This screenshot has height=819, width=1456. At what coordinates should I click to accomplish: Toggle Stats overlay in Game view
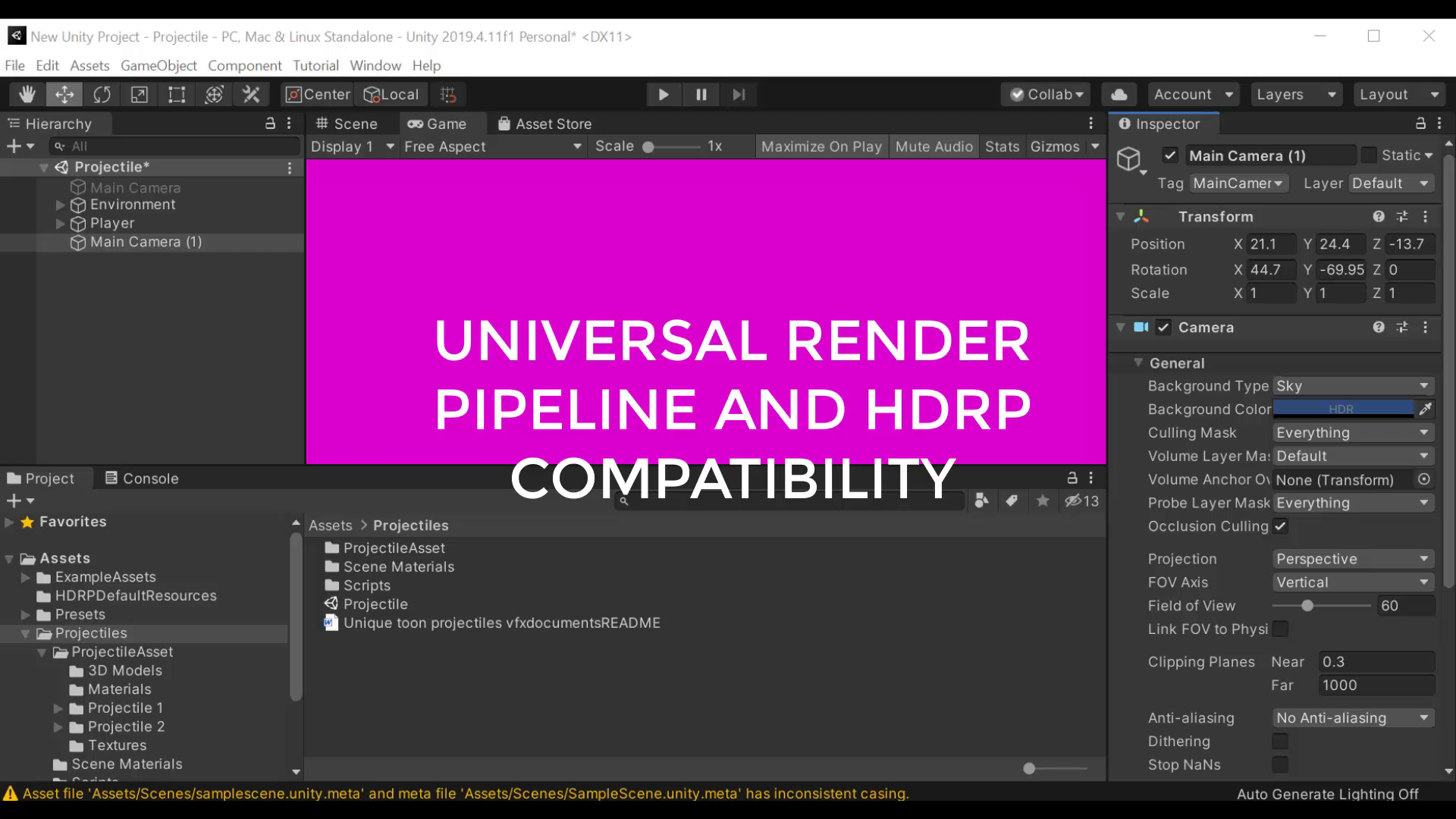(x=1002, y=146)
